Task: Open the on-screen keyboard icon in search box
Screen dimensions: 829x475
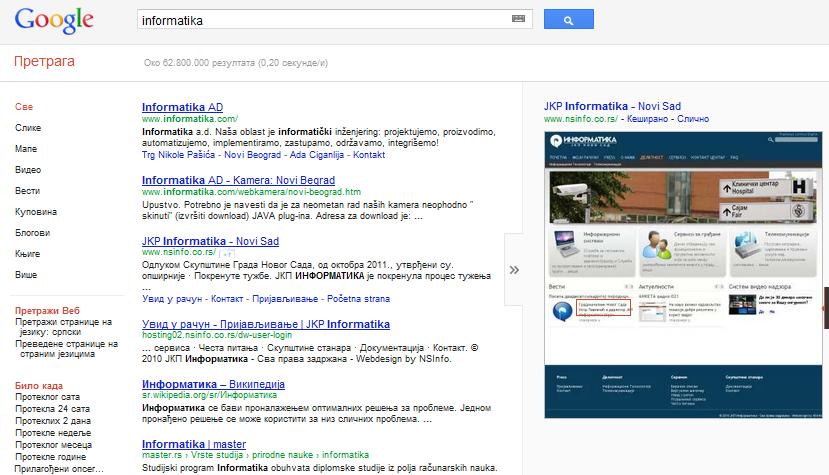Action: coord(519,19)
